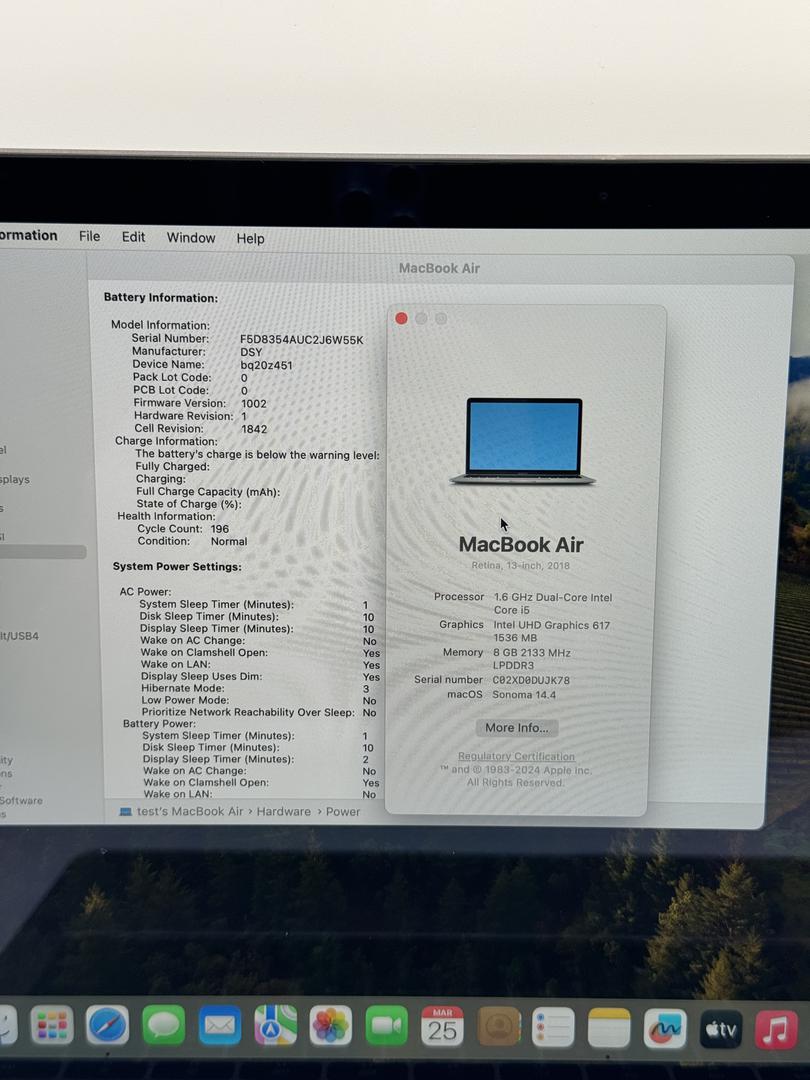
Task: Open the Mail app in the Dock
Action: tap(220, 1026)
